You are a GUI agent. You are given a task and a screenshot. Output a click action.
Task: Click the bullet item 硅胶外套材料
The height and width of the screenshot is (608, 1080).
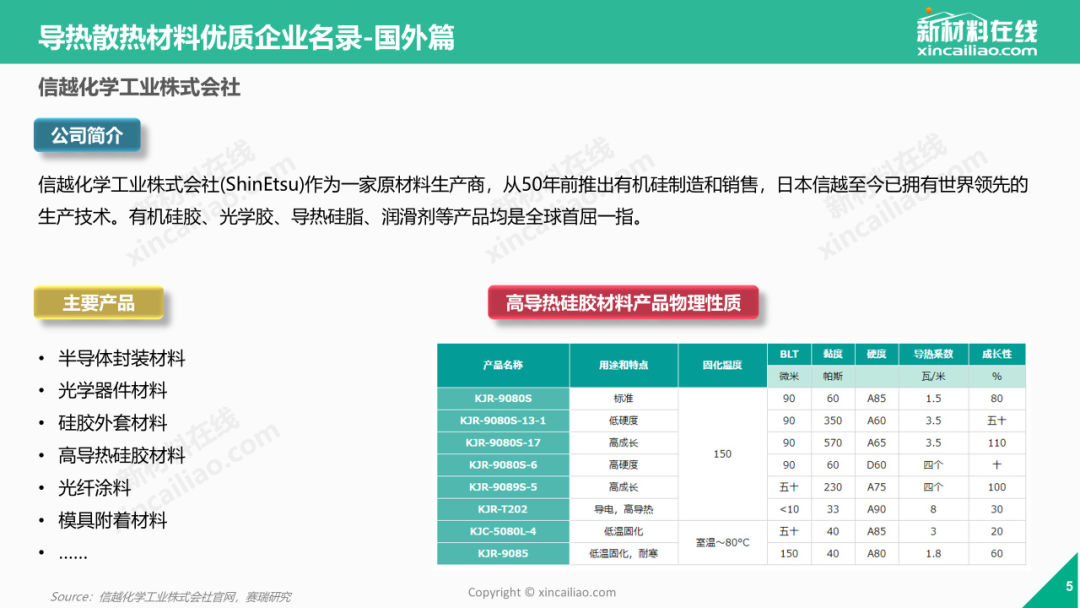point(112,423)
